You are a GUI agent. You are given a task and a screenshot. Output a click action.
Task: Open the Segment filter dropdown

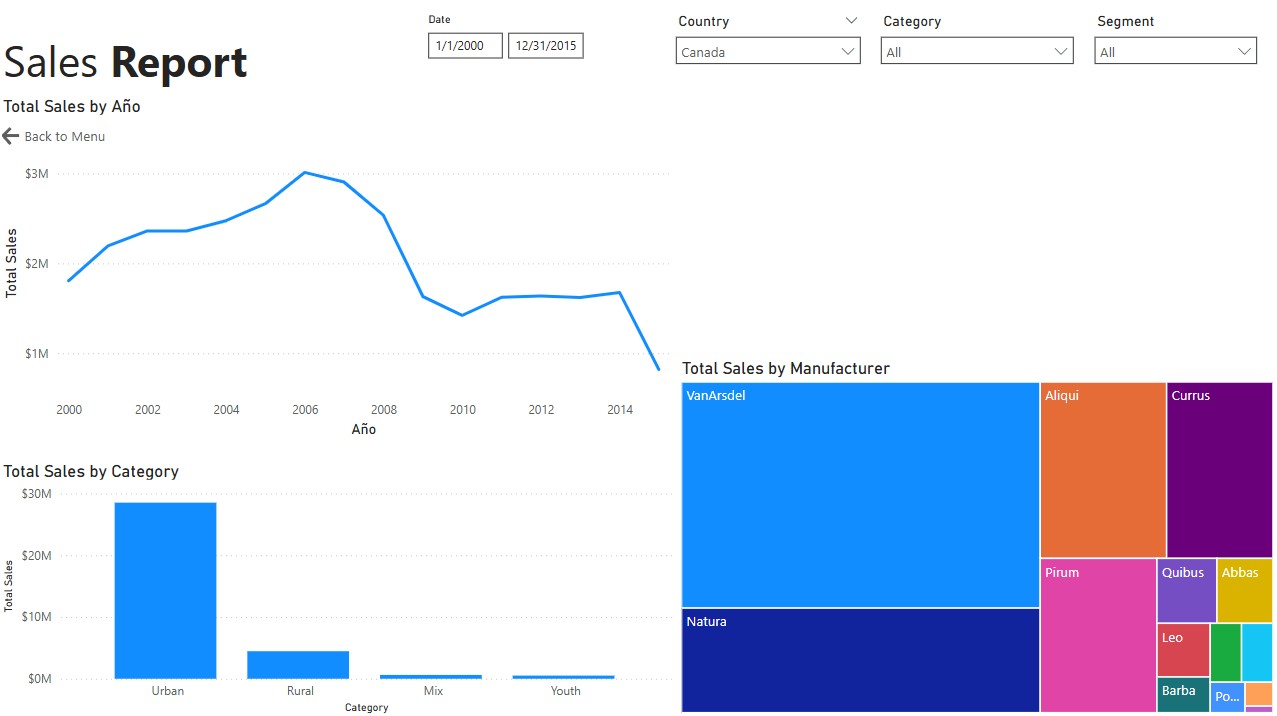pos(1174,52)
